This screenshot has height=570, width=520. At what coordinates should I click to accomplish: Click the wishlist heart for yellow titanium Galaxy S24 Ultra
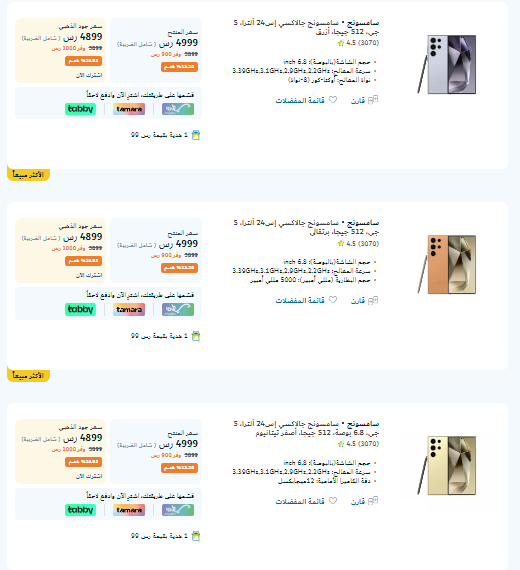[333, 501]
